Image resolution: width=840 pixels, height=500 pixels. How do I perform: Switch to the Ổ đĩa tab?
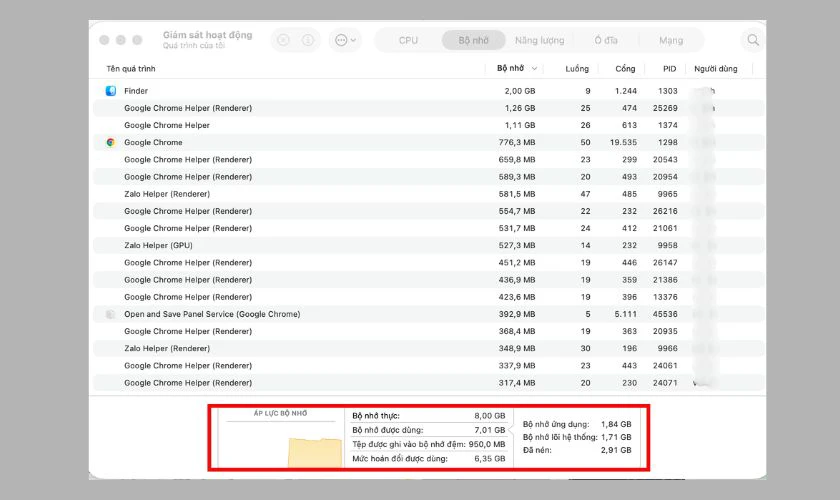tap(605, 41)
